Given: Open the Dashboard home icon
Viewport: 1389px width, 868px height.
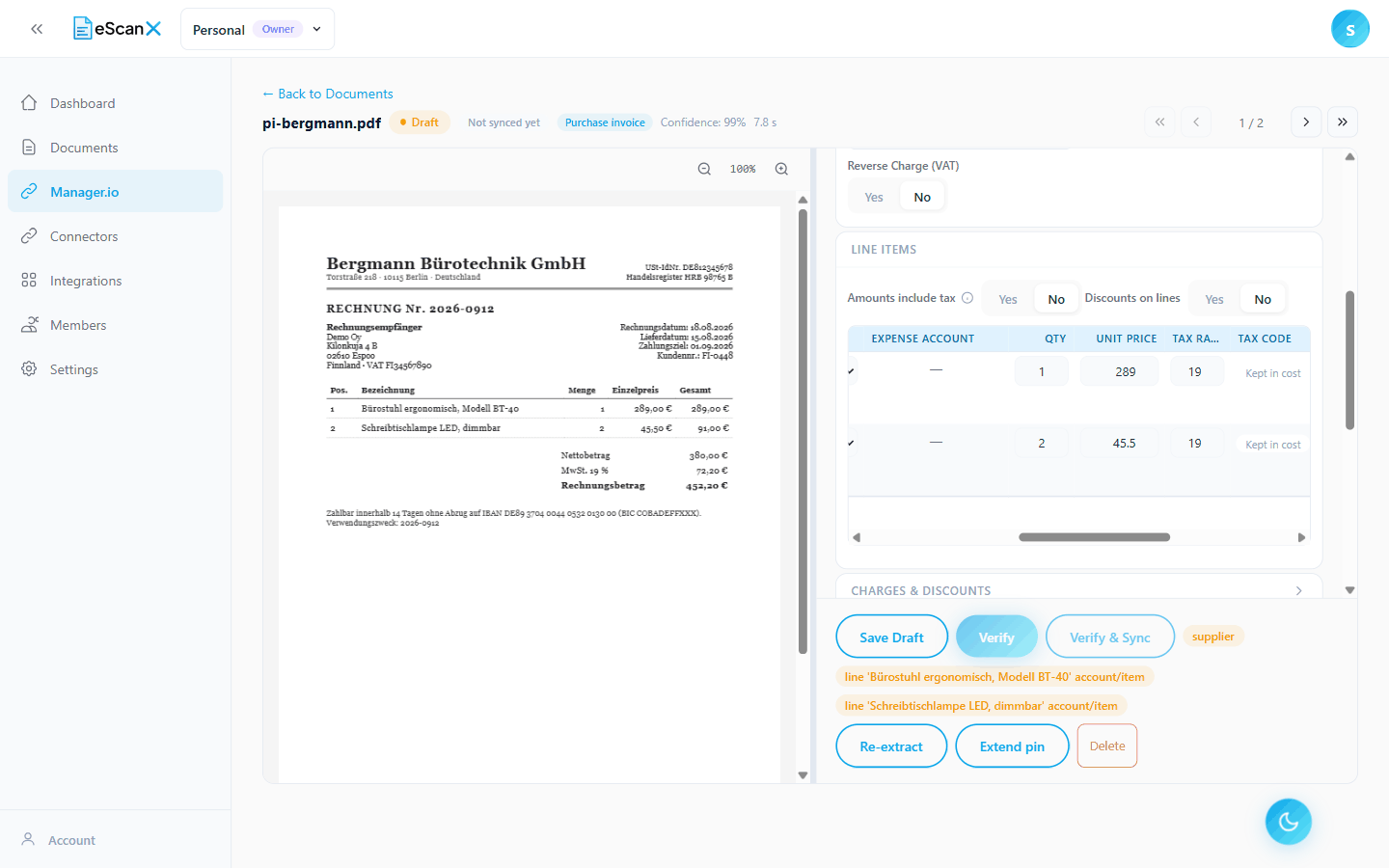Looking at the screenshot, I should pyautogui.click(x=29, y=103).
